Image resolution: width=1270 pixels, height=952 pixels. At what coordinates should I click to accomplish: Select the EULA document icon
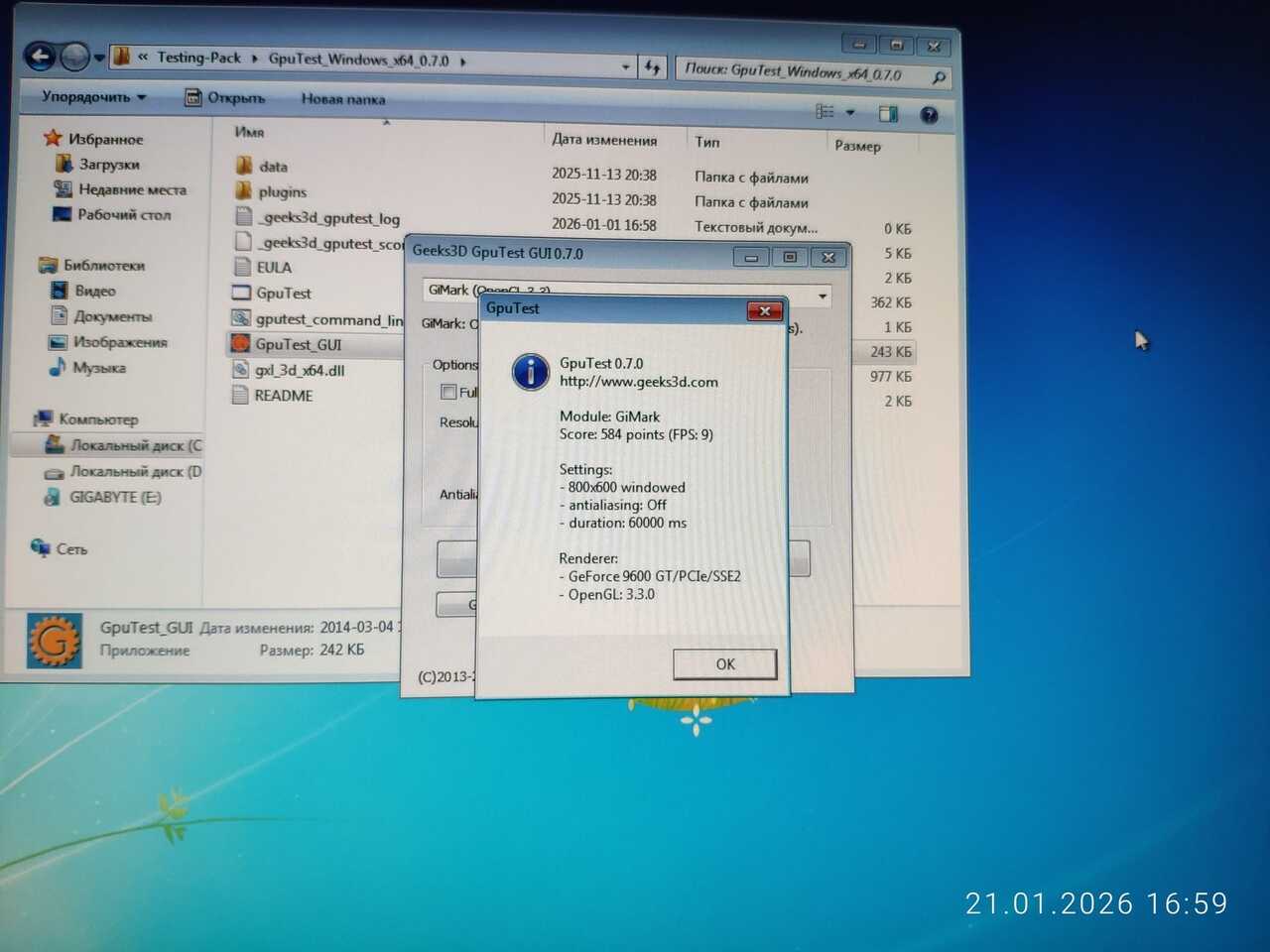coord(241,266)
